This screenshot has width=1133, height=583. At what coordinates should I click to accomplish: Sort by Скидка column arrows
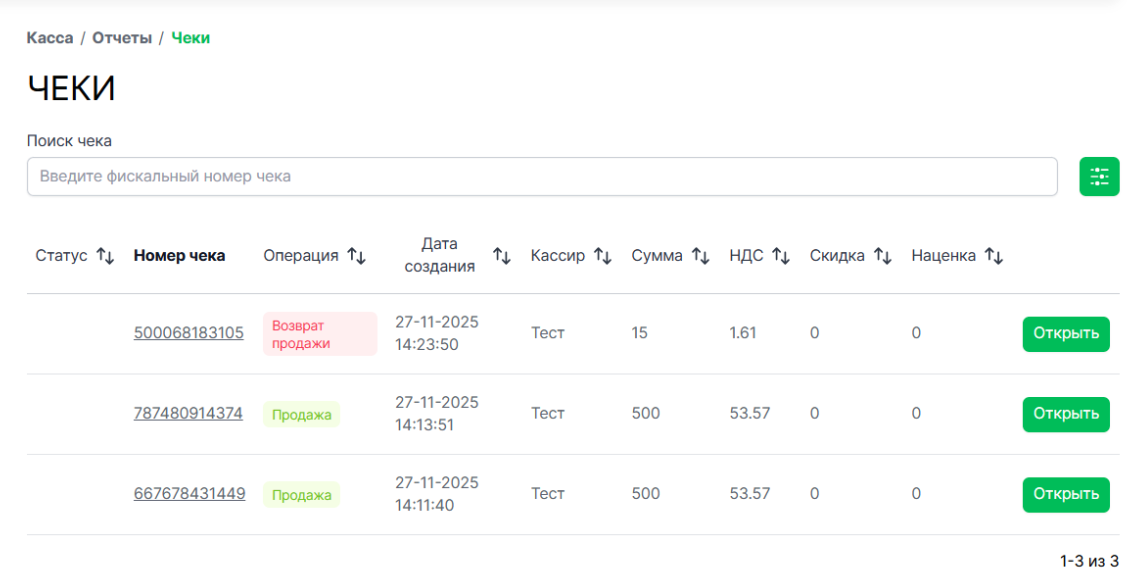[x=882, y=256]
